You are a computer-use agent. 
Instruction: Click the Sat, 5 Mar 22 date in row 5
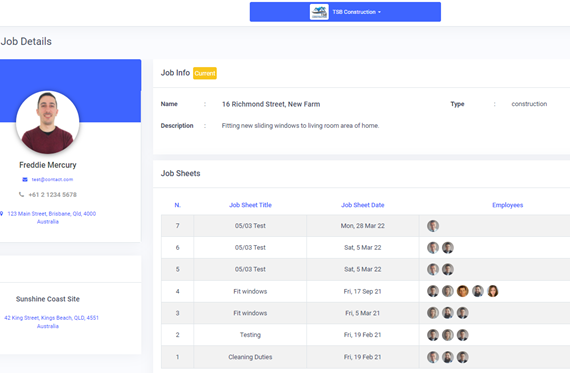pyautogui.click(x=362, y=269)
